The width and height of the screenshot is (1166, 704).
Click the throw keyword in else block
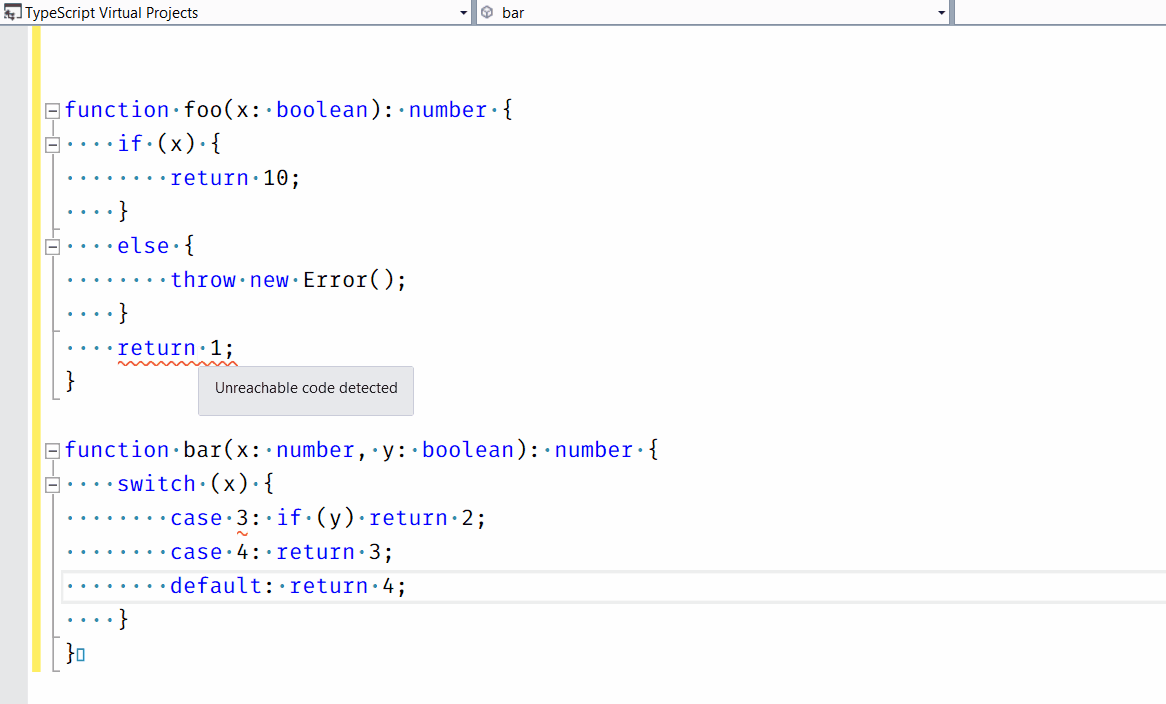(203, 281)
